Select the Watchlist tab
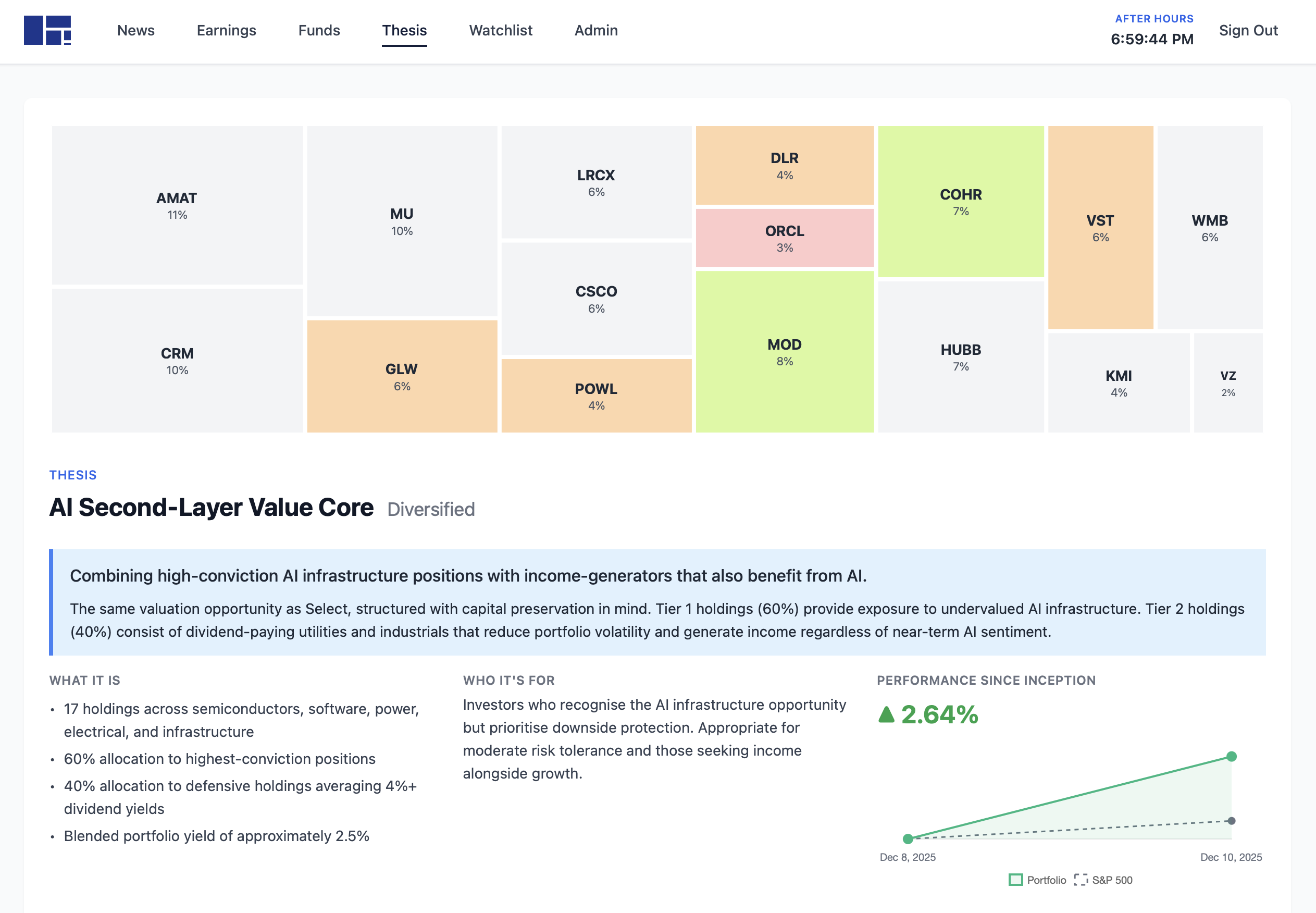 (500, 30)
